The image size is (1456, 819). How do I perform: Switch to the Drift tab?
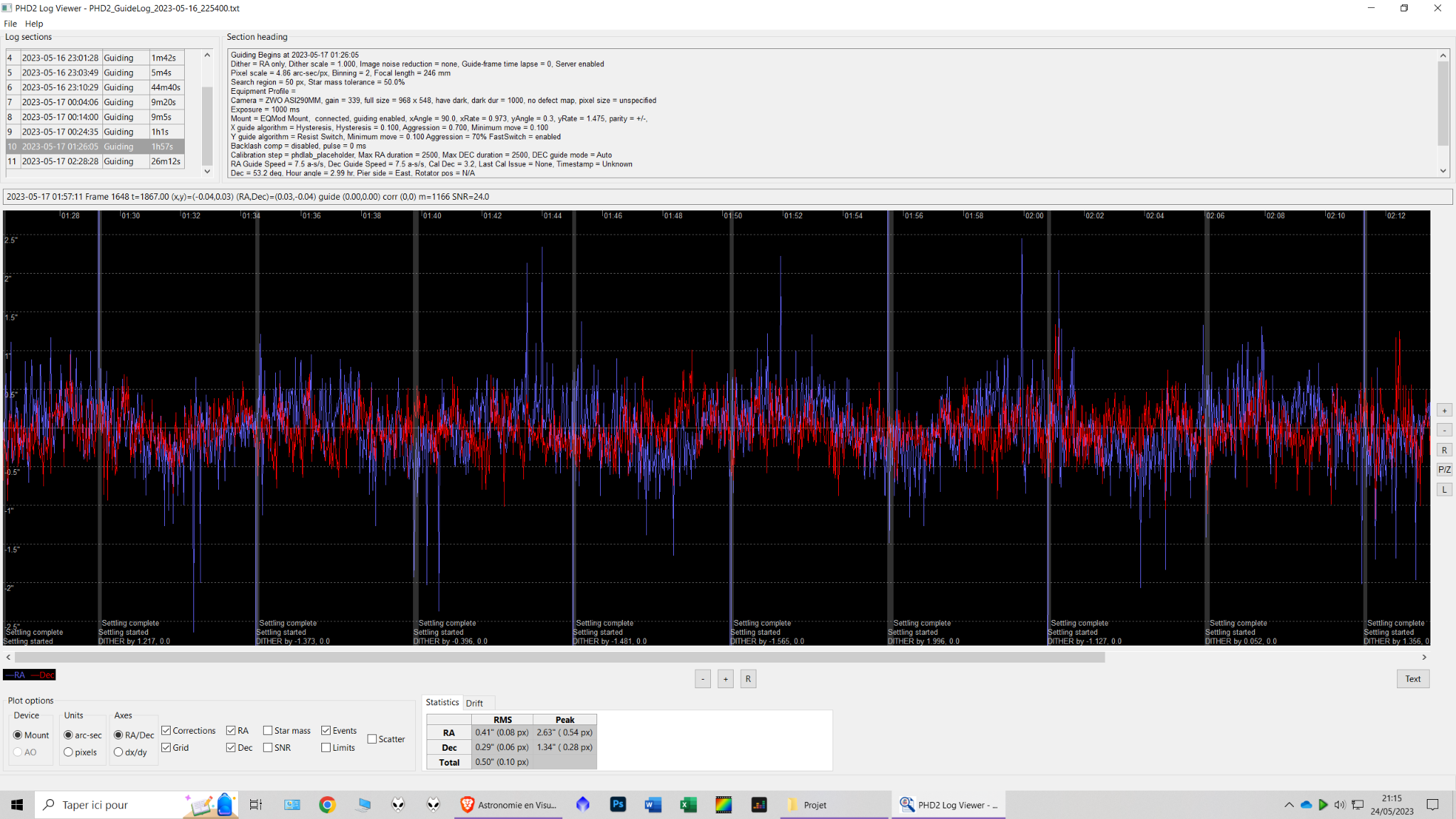point(474,703)
